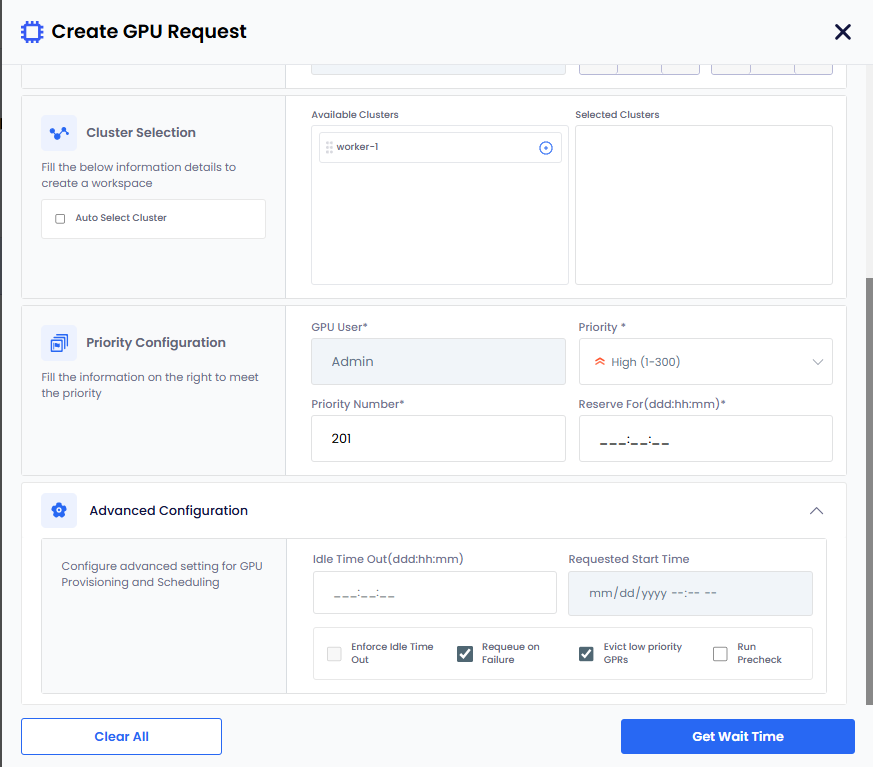Viewport: 873px width, 767px height.
Task: Close the Create GPU Request dialog
Action: click(x=842, y=32)
